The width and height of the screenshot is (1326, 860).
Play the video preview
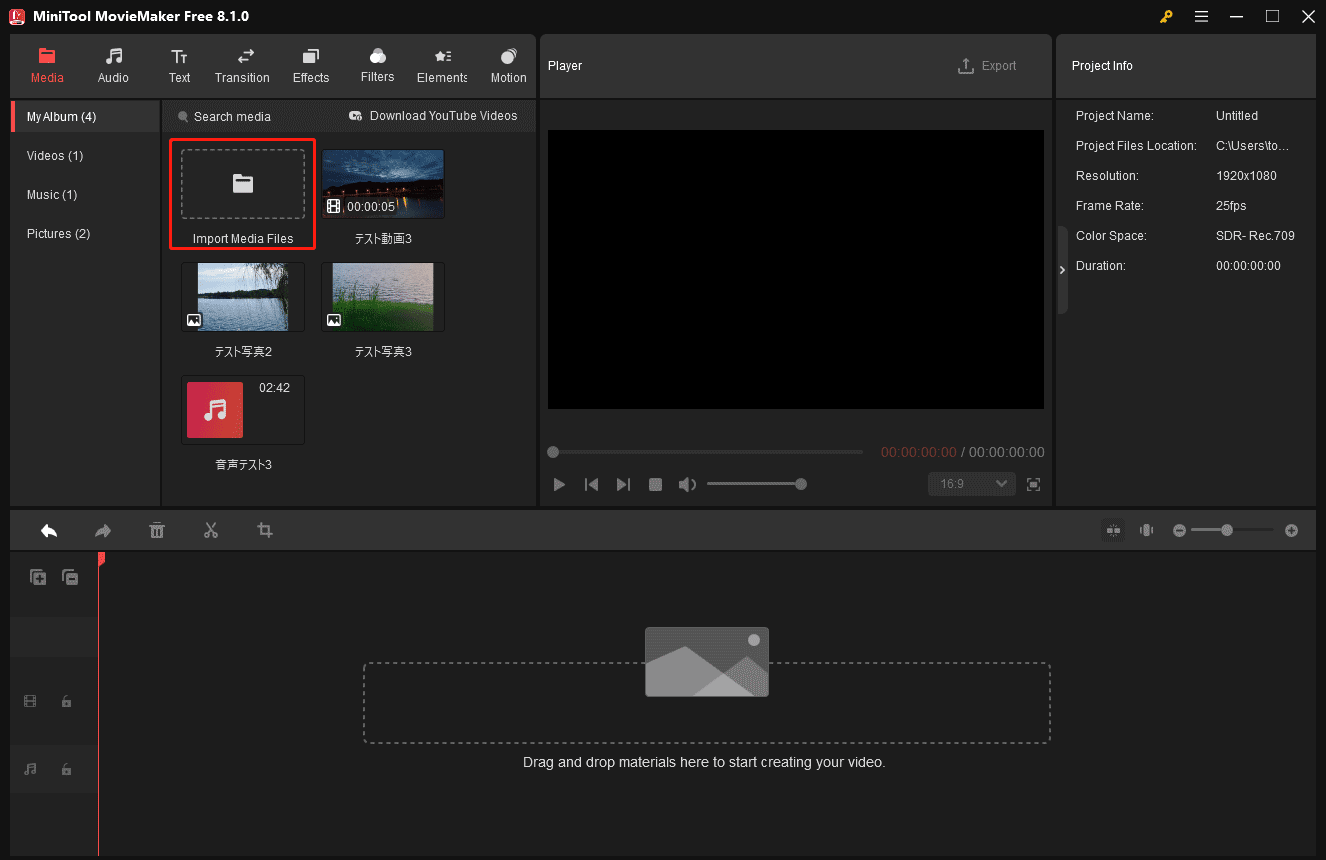tap(559, 484)
